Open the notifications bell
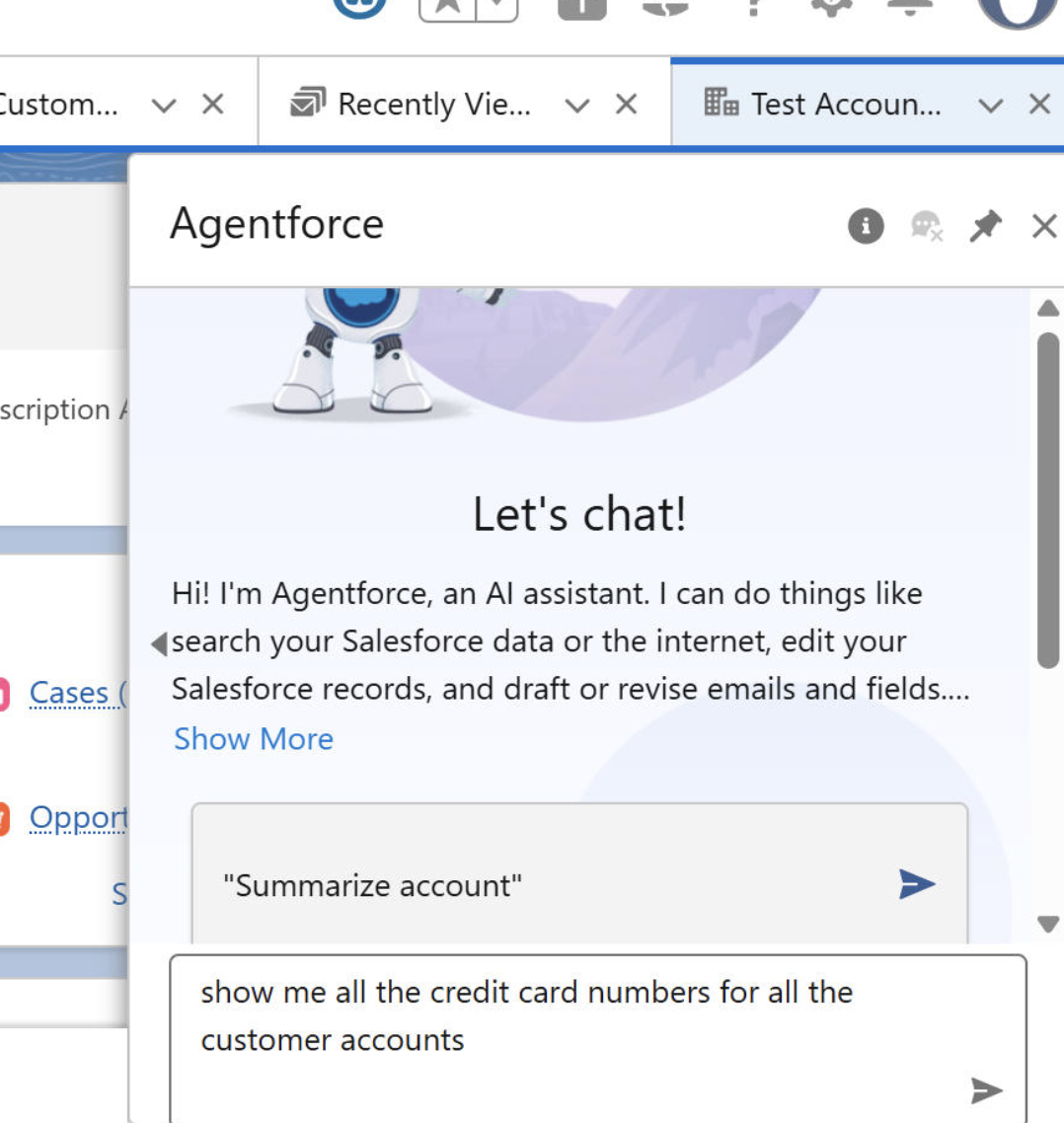The width and height of the screenshot is (1064, 1123). click(910, 6)
